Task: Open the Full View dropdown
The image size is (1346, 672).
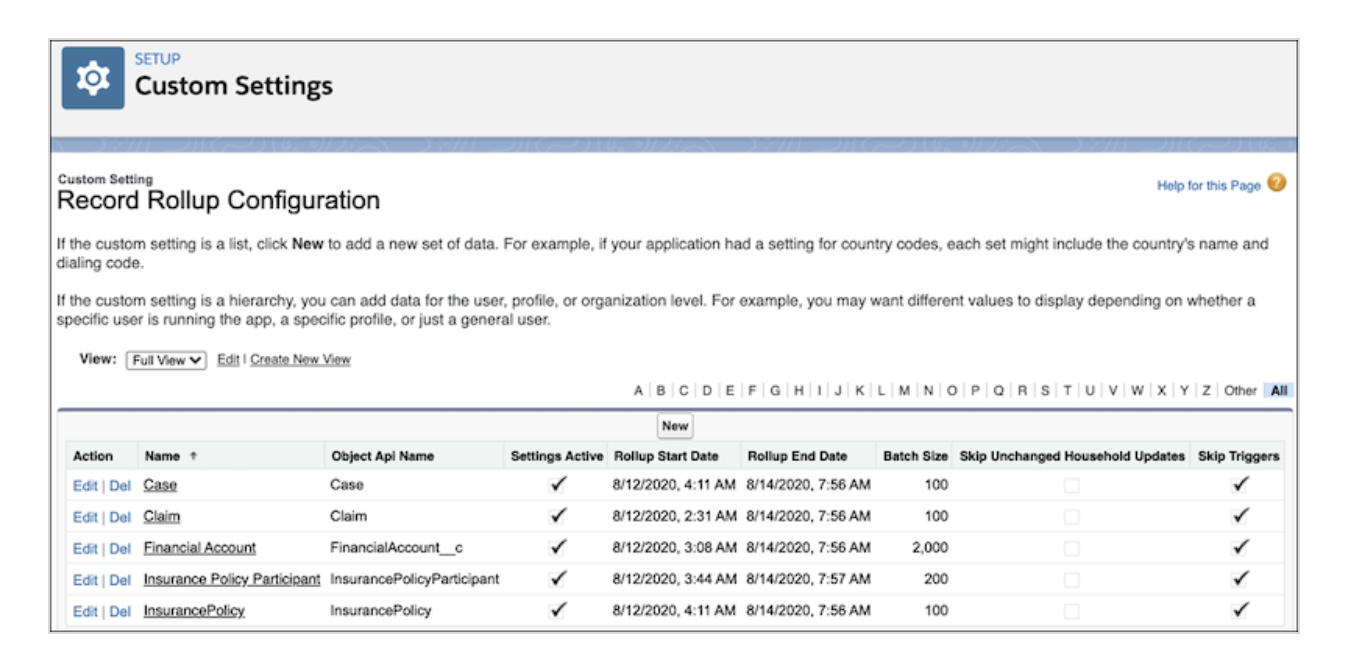Action: [x=166, y=360]
